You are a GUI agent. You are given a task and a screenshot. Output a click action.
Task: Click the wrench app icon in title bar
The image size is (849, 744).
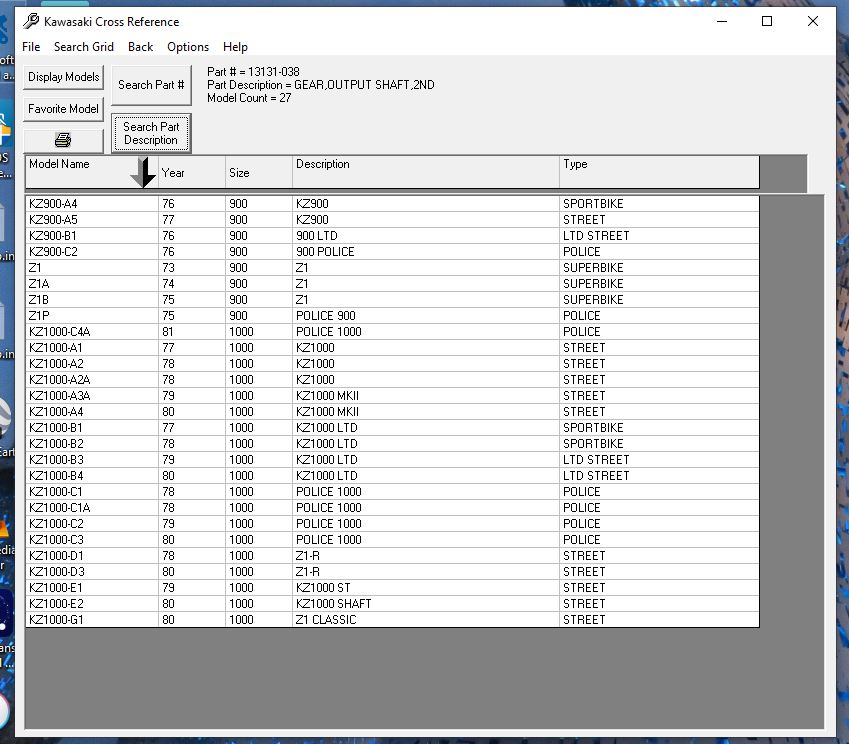tap(32, 21)
